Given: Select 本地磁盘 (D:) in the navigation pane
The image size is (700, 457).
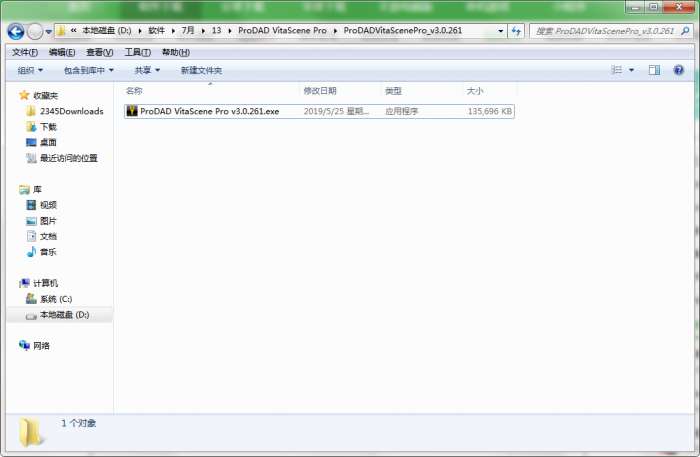Looking at the screenshot, I should coord(65,315).
